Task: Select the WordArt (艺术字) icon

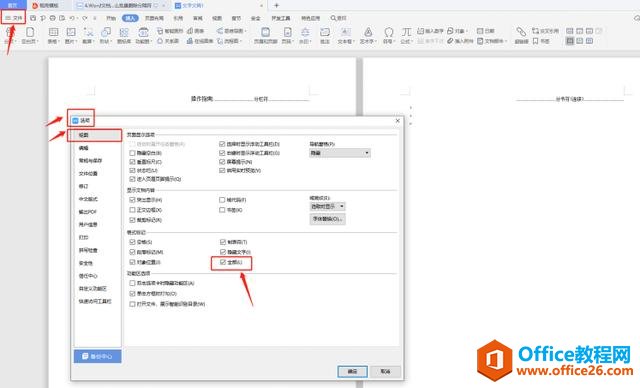Action: point(368,32)
